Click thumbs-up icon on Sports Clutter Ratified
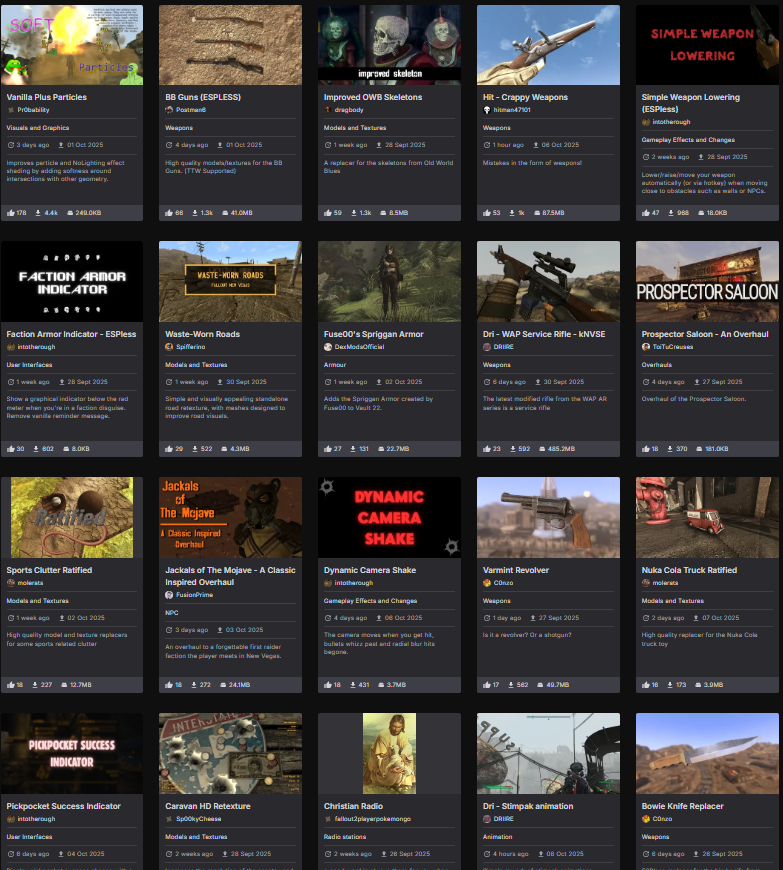The height and width of the screenshot is (870, 783). coord(11,685)
